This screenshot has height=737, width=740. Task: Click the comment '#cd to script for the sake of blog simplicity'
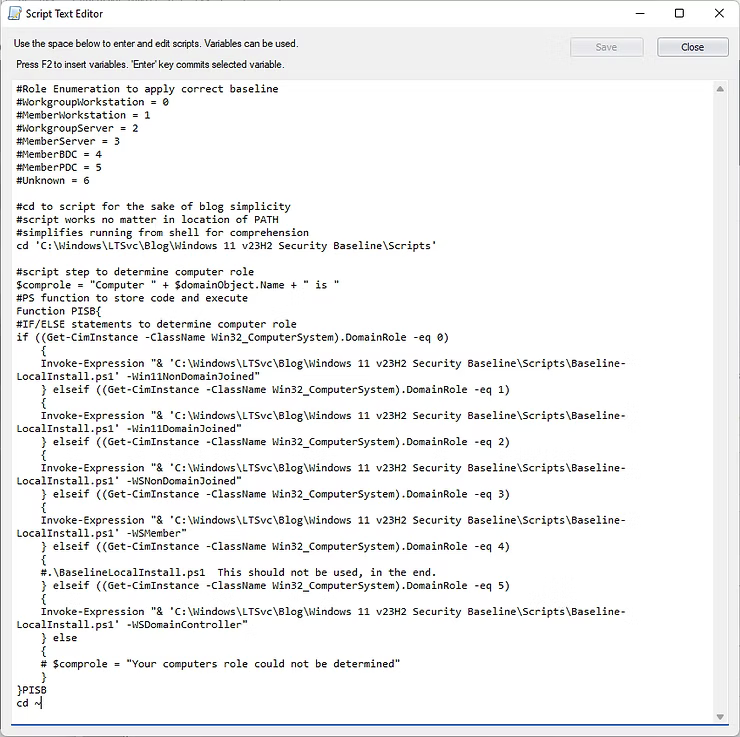[153, 207]
